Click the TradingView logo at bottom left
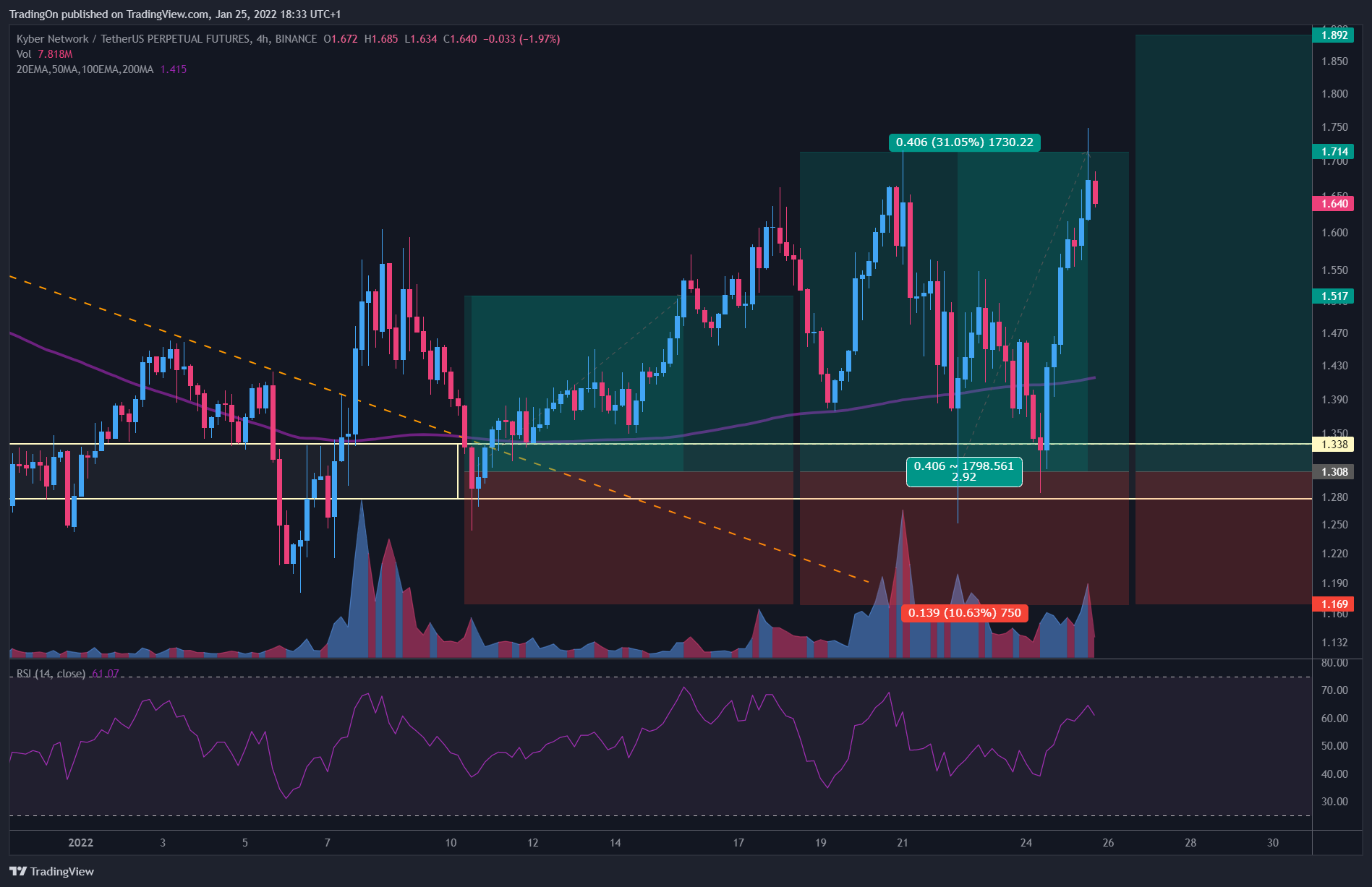This screenshot has width=1372, height=887. click(x=51, y=871)
